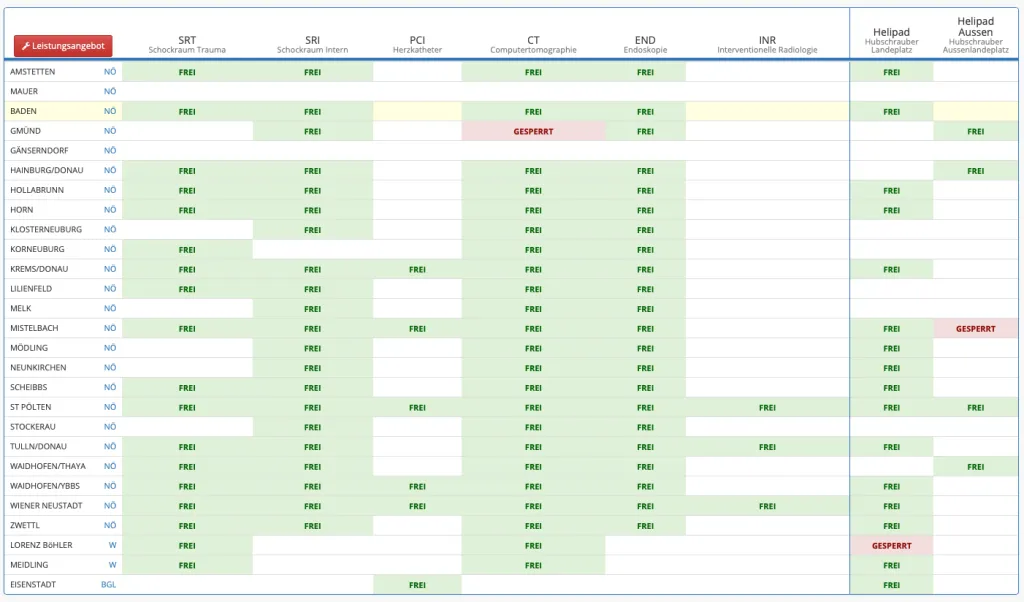Click the FREI PCI cell for Eisenstadt

coord(417,585)
